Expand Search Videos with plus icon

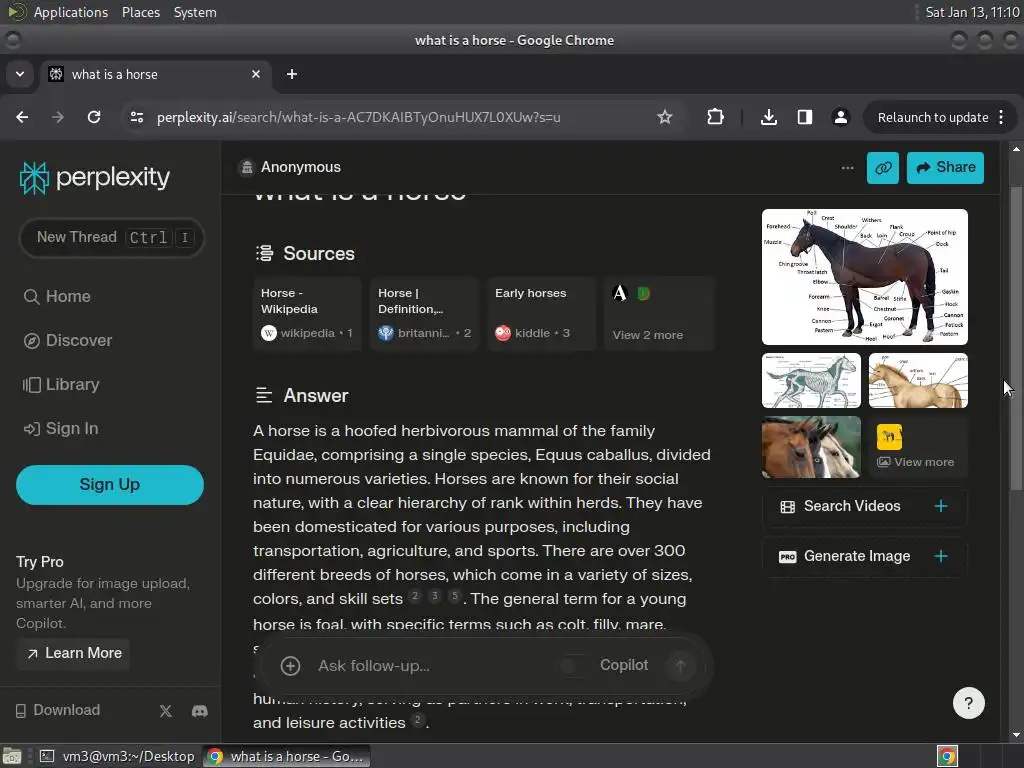[x=941, y=506]
